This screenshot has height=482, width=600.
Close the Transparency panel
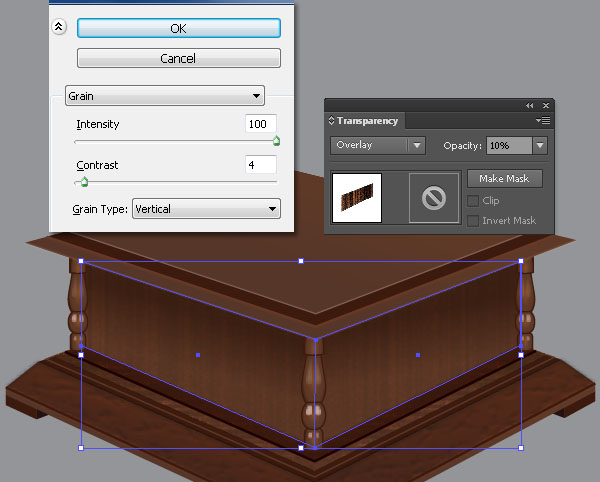[546, 105]
